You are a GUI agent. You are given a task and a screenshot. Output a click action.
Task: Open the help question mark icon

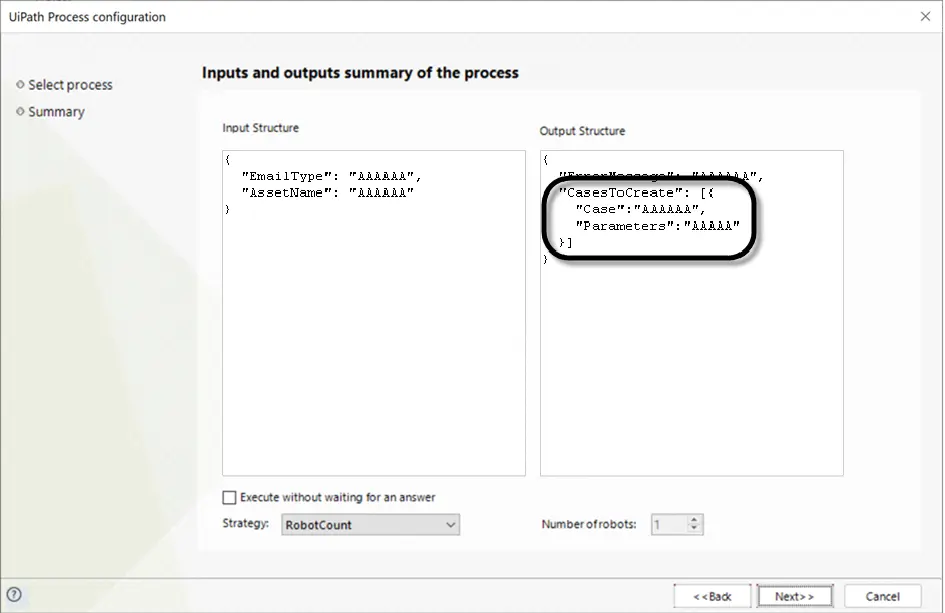14,595
